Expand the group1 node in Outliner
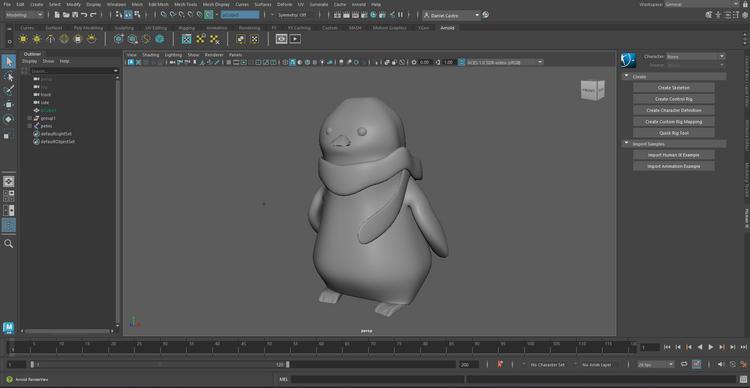This screenshot has height=388, width=750. [x=30, y=118]
